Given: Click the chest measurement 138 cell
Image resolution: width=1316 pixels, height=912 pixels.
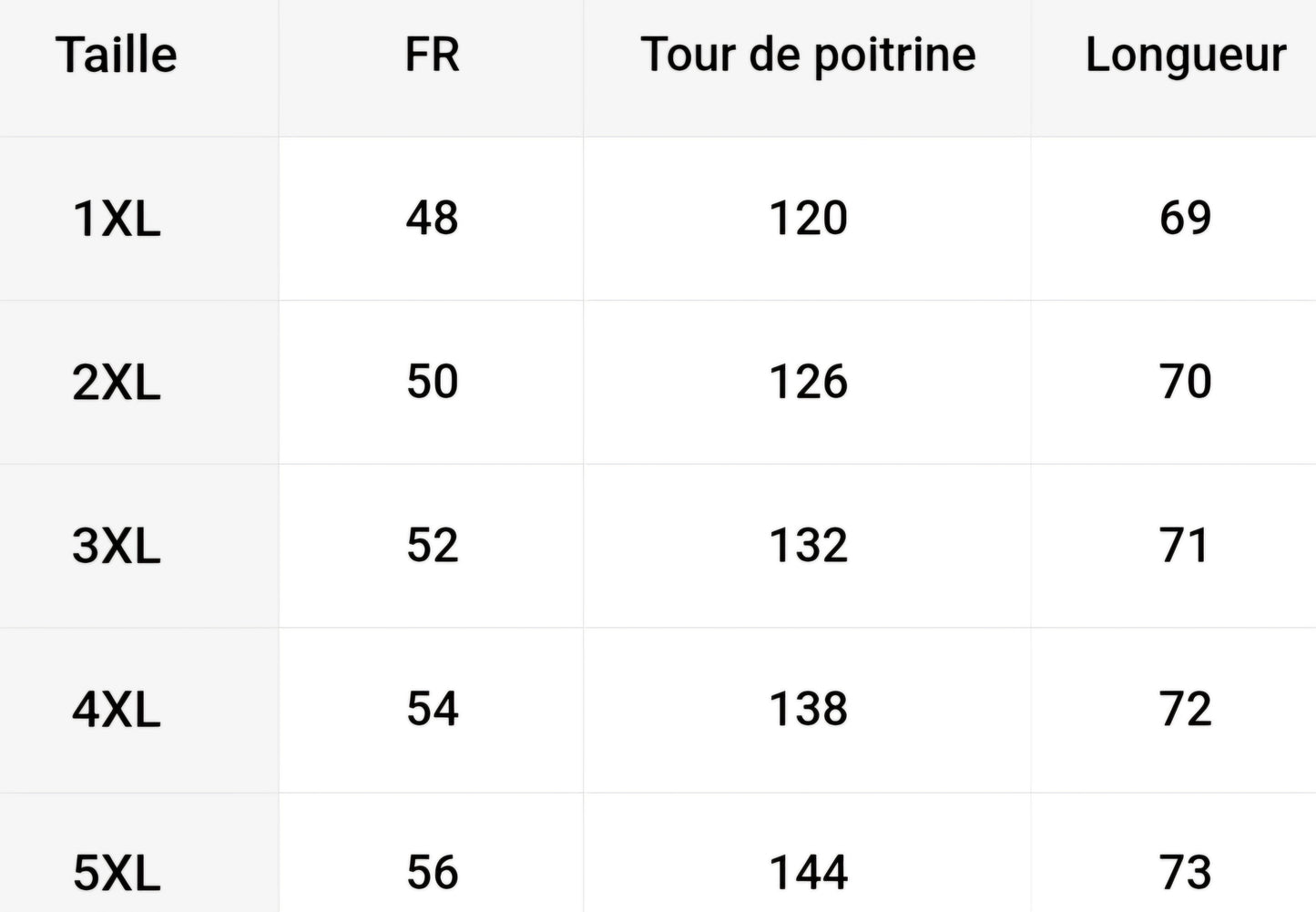Looking at the screenshot, I should (808, 709).
